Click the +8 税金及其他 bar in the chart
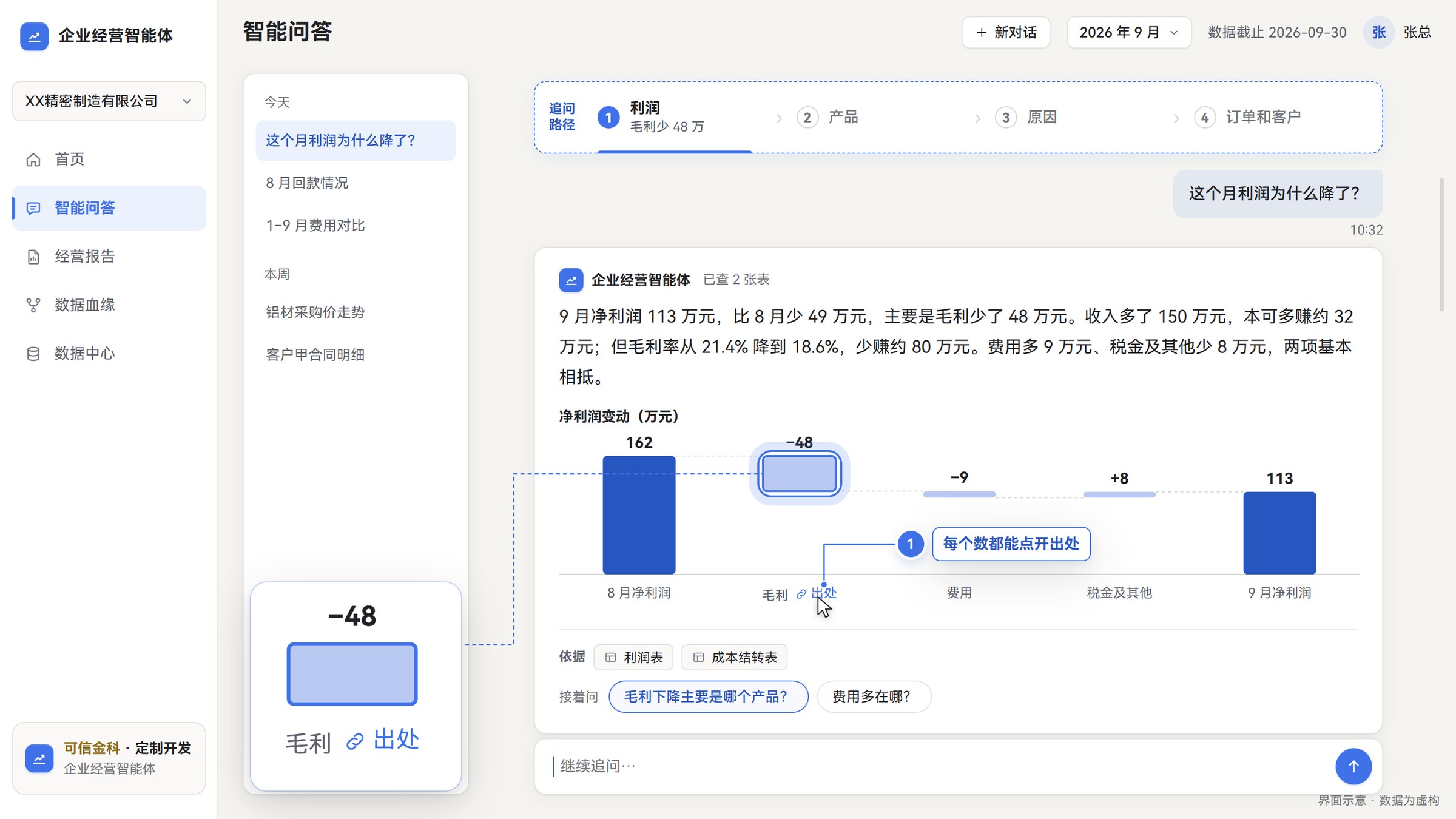Screen dimensions: 1456x819 pos(1119,494)
